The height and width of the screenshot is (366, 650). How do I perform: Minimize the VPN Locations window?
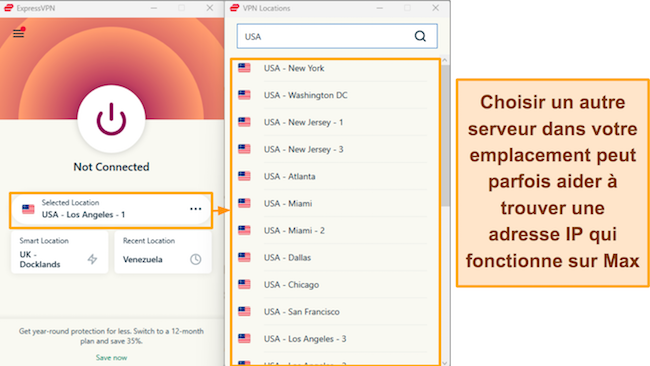[379, 8]
